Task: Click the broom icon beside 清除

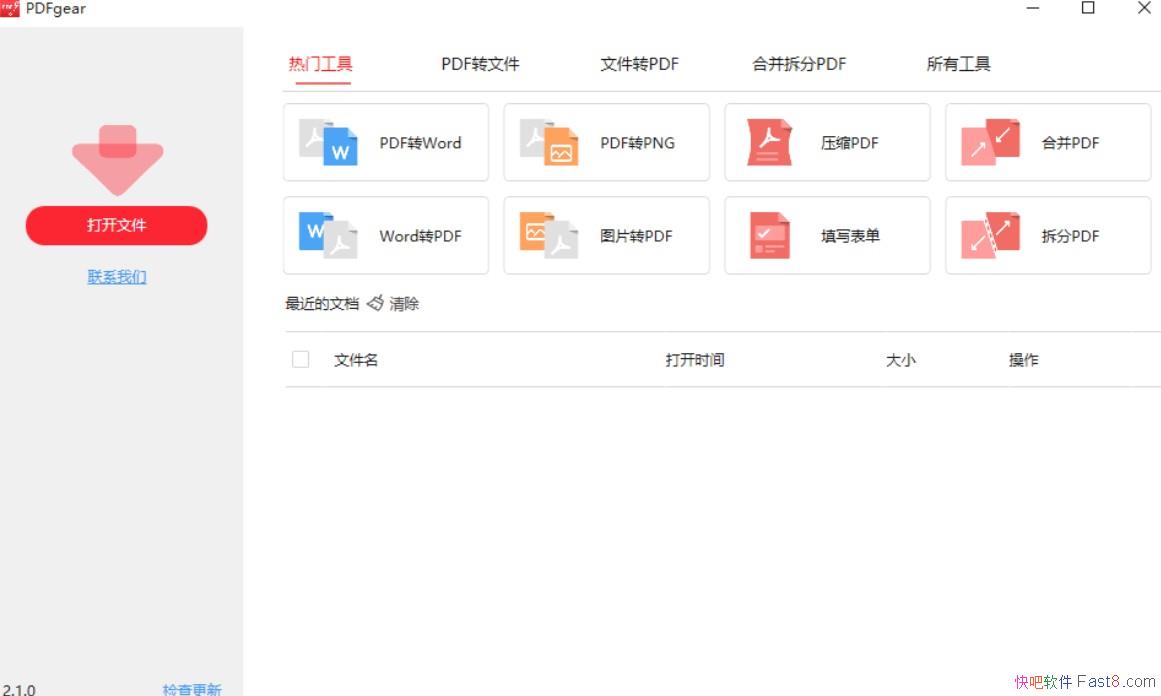Action: [x=375, y=303]
